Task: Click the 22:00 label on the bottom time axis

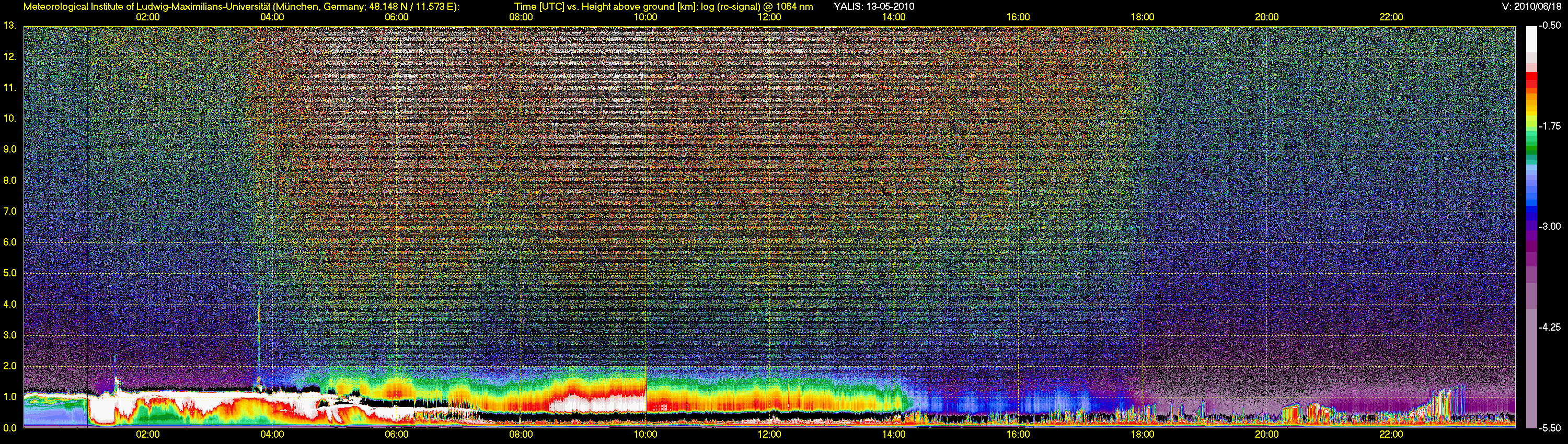Action: click(x=1391, y=434)
